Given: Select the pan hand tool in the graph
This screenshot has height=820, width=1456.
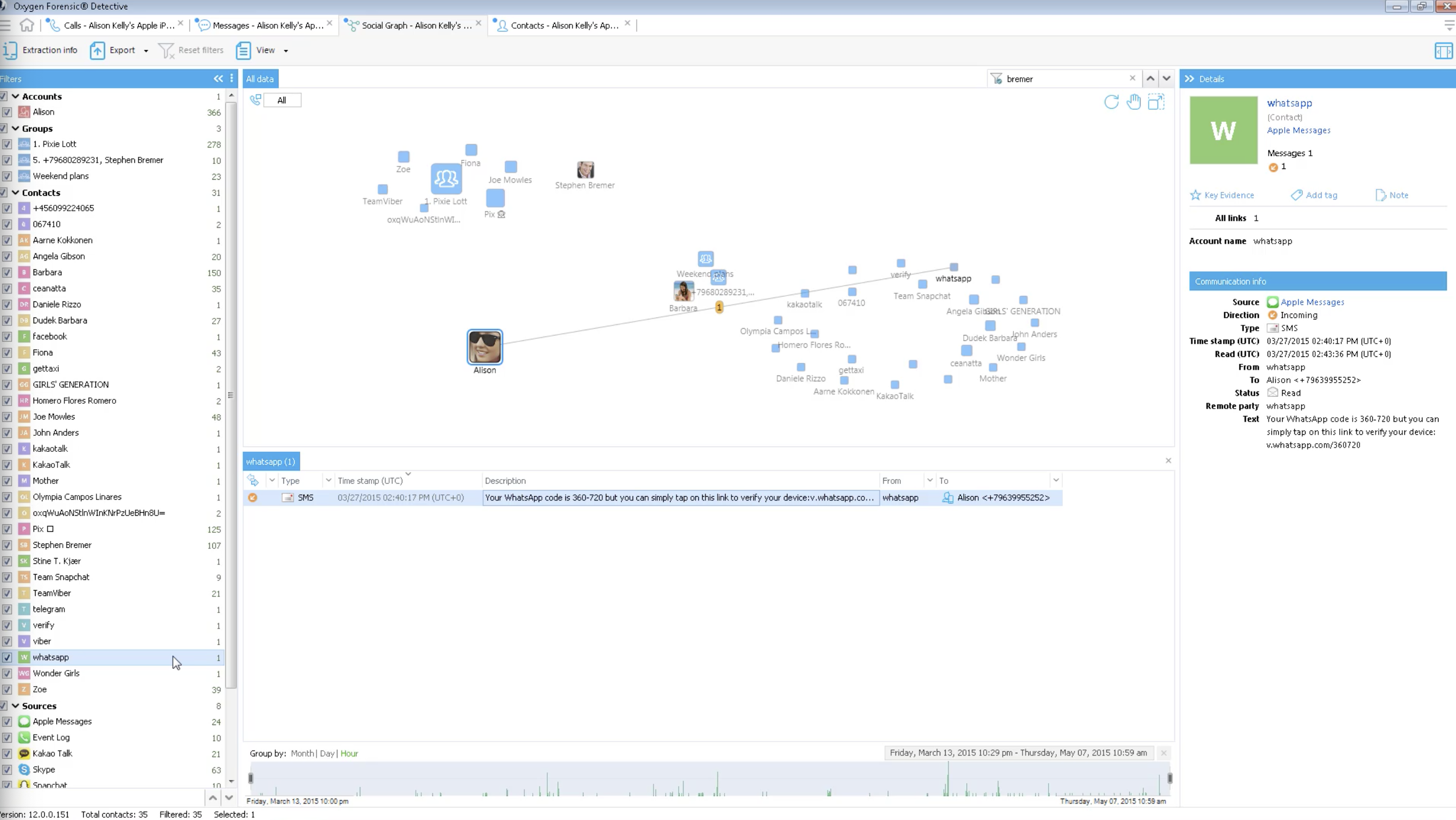Looking at the screenshot, I should coord(1133,102).
